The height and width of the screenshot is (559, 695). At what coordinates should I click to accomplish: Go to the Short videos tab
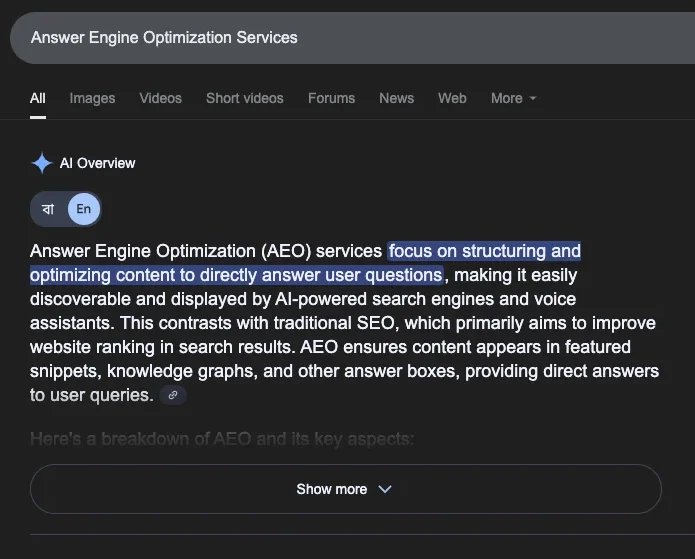pos(245,98)
